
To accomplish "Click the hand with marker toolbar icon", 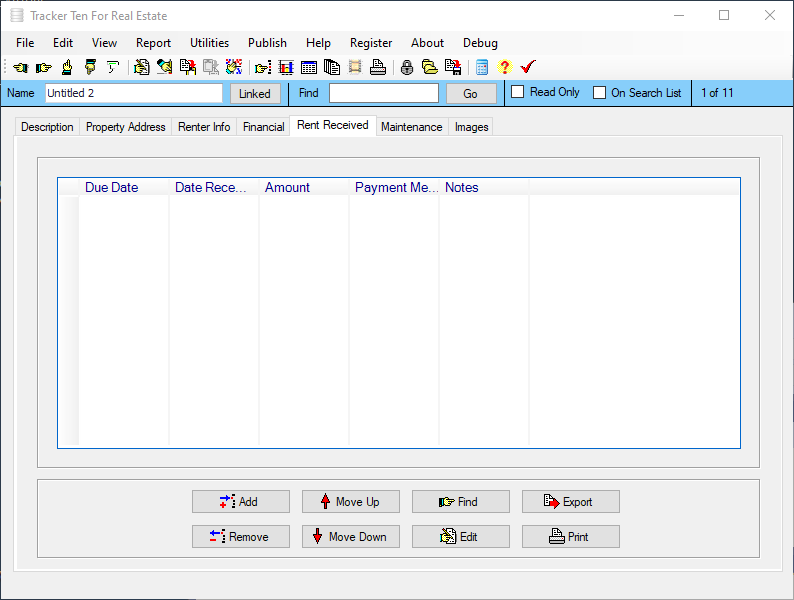I will point(165,67).
